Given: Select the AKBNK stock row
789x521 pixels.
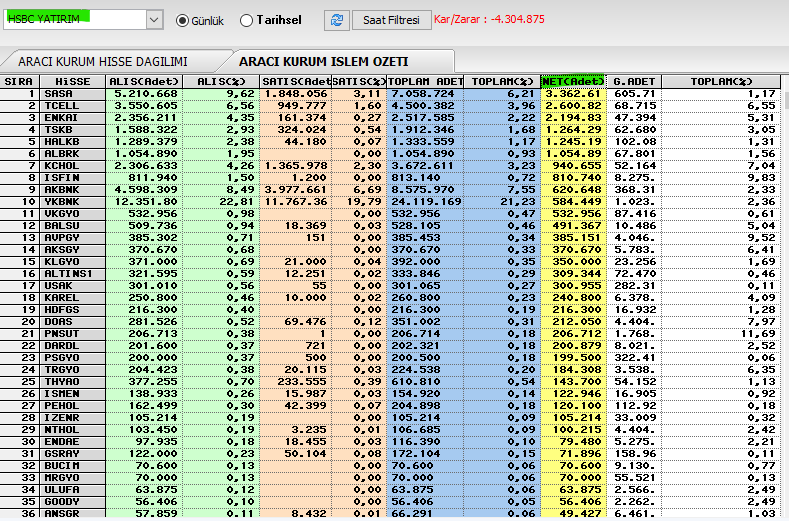Looking at the screenshot, I should pyautogui.click(x=390, y=190).
